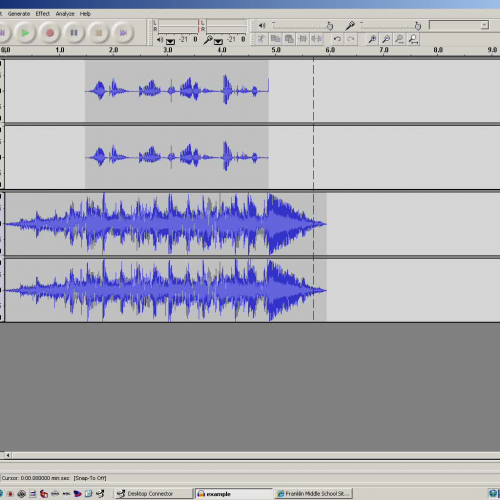500x500 pixels.
Task: Fit selection in window
Action: pyautogui.click(x=399, y=39)
